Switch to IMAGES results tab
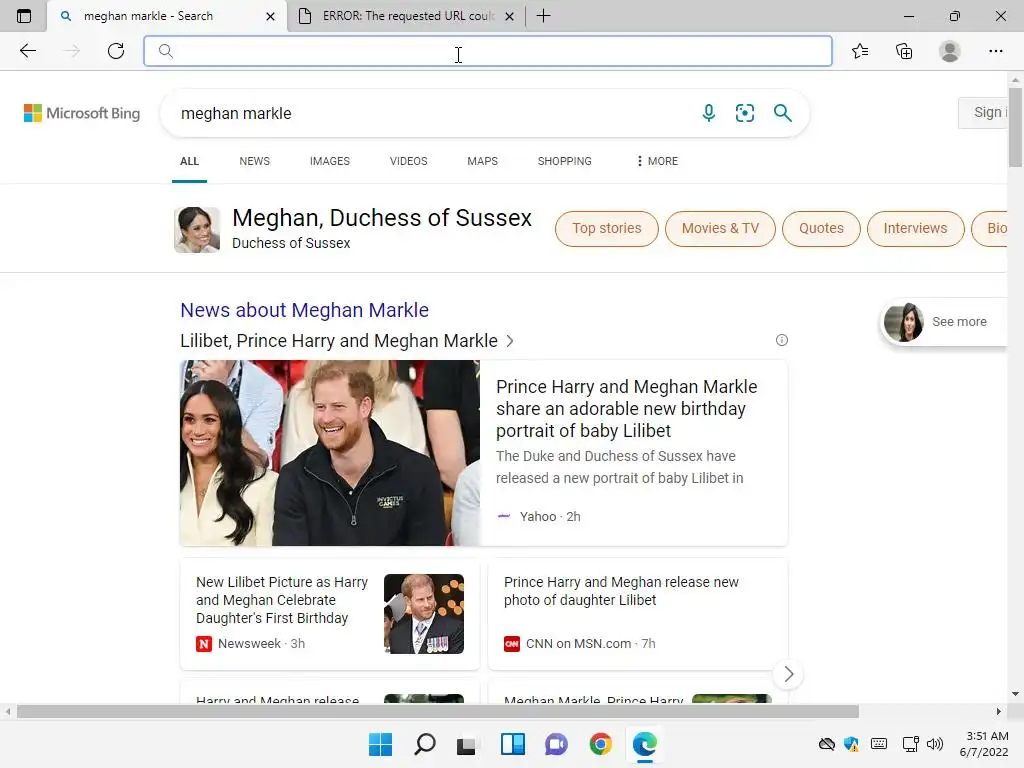This screenshot has width=1024, height=768. click(330, 161)
